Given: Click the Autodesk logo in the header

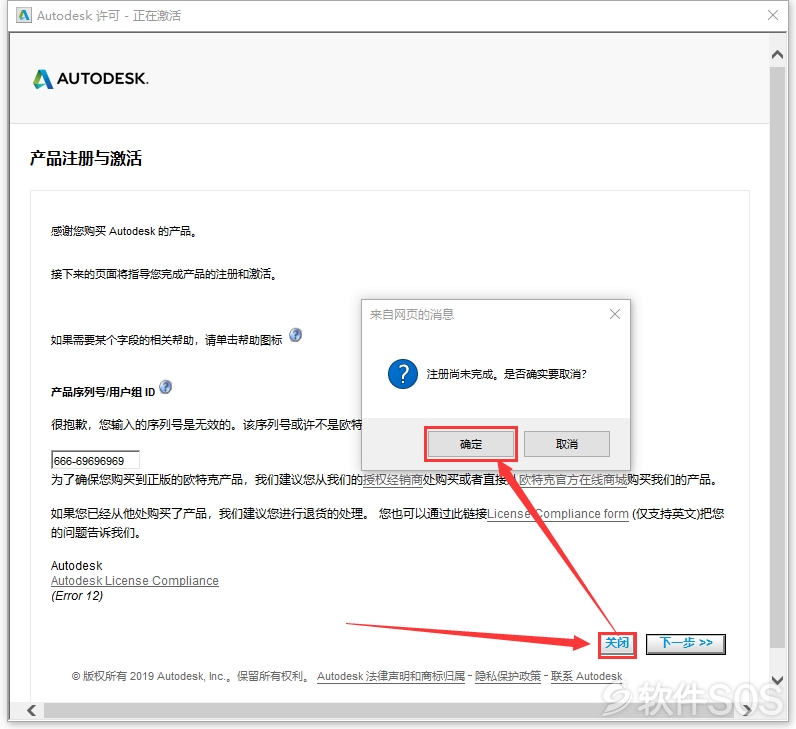Looking at the screenshot, I should pyautogui.click(x=90, y=79).
